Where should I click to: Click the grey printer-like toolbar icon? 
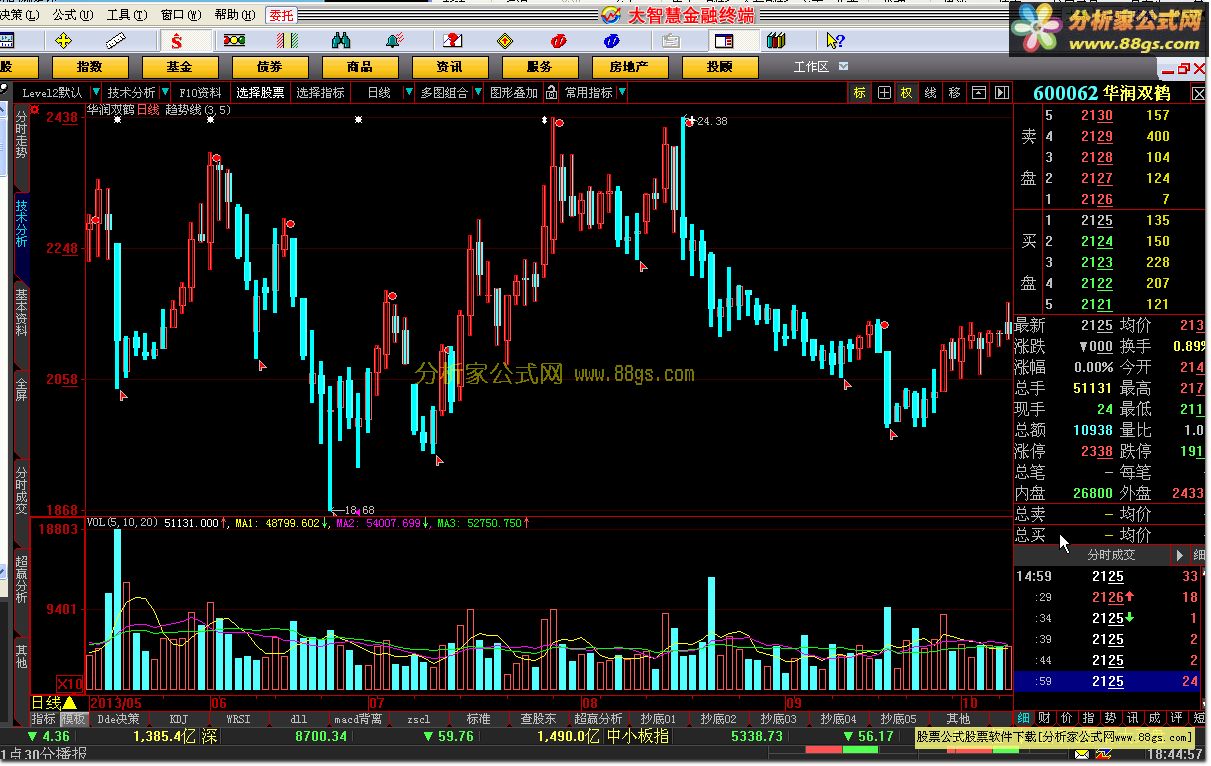(x=670, y=41)
